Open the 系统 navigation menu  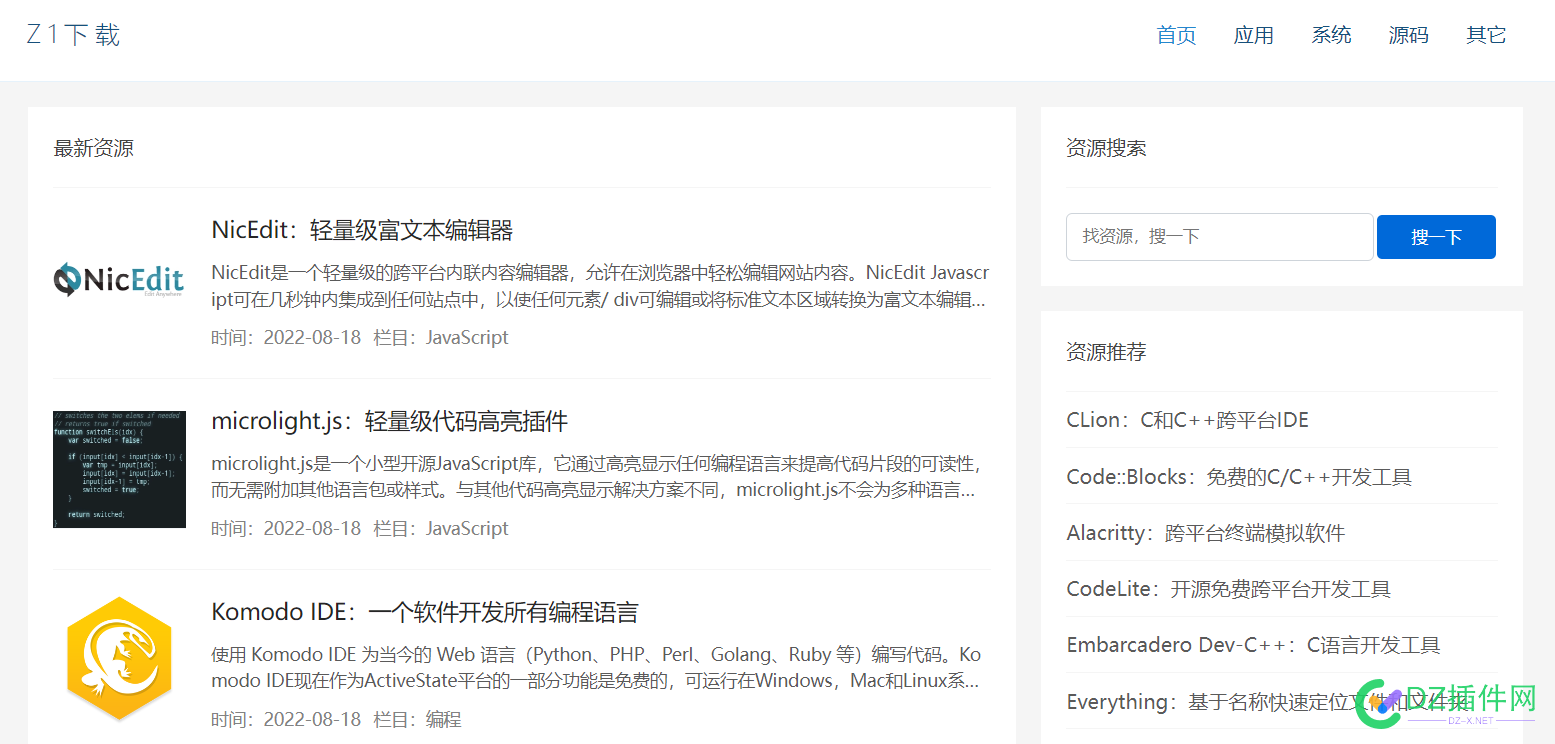click(1331, 36)
